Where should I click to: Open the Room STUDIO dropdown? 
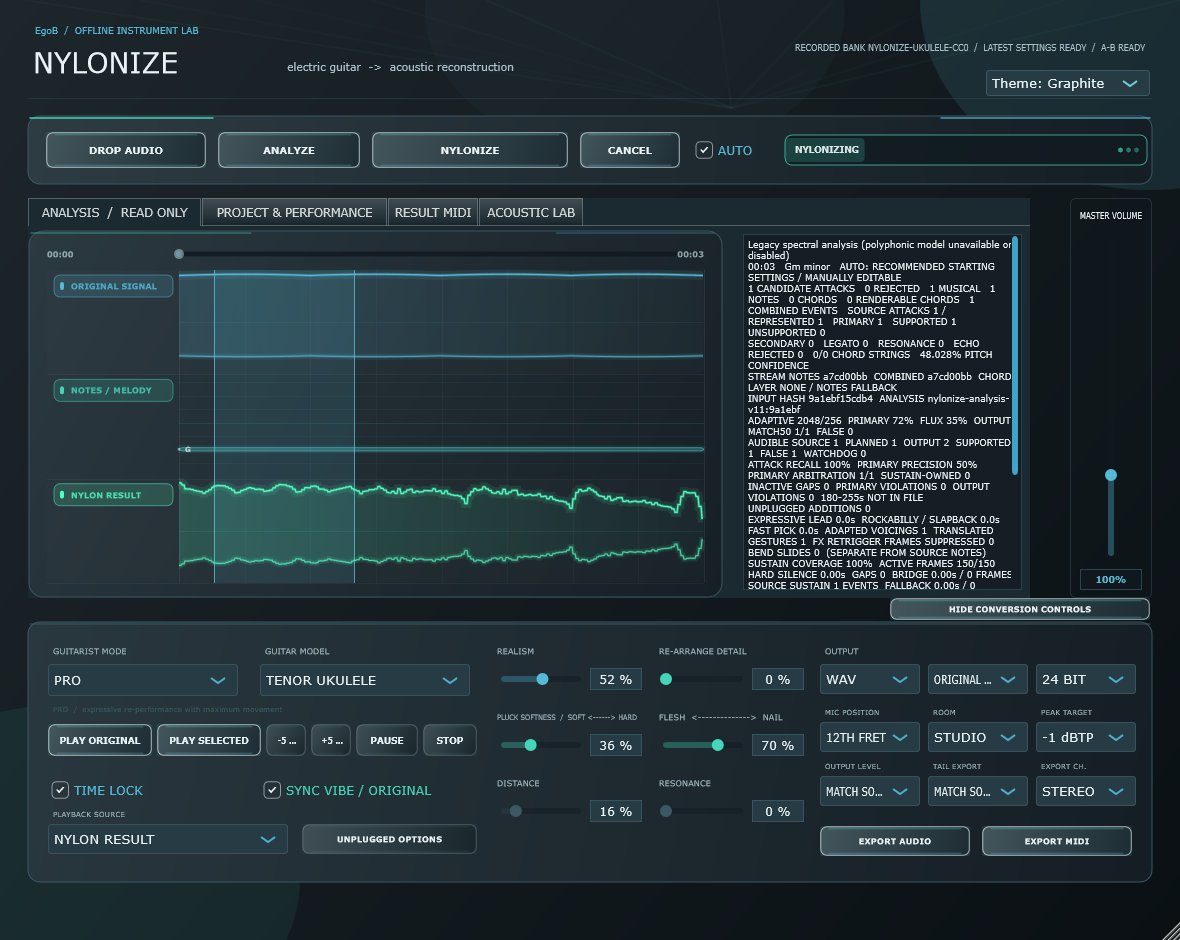point(977,737)
